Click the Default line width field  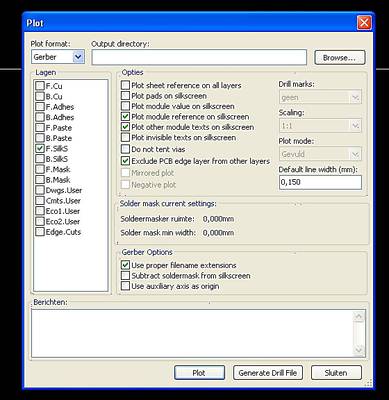point(320,182)
